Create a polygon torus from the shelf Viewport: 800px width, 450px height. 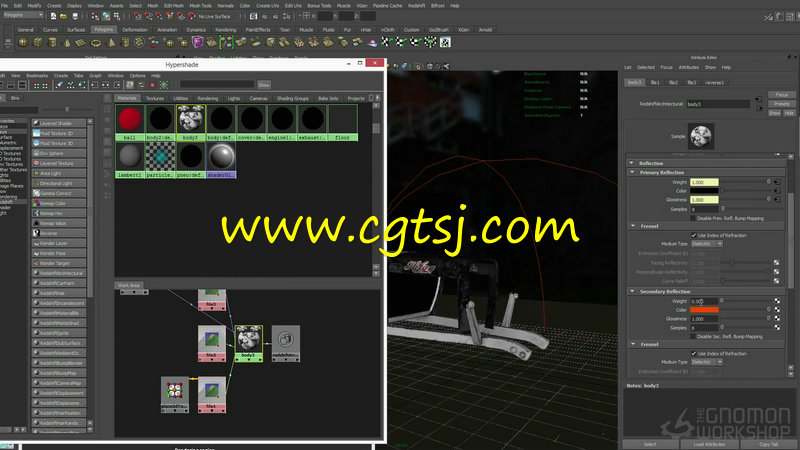coord(95,42)
